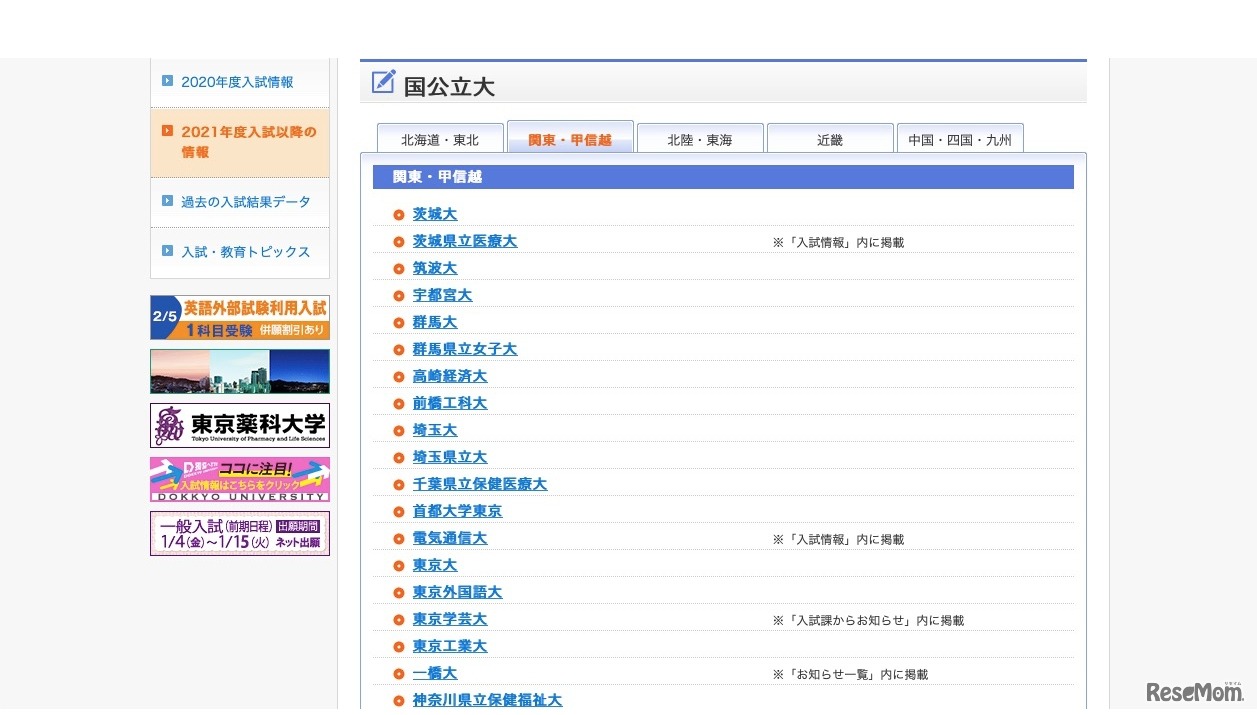The width and height of the screenshot is (1257, 715).
Task: Open the 英語外部試験利用入試 banner
Action: click(240, 317)
